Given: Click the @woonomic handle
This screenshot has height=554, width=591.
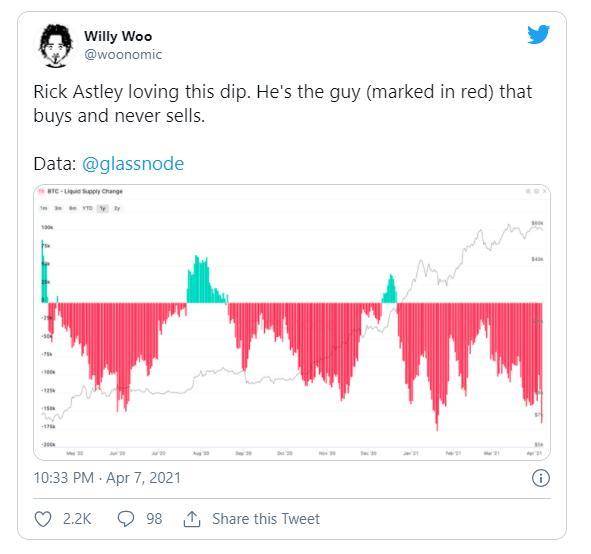Looking at the screenshot, I should 123,55.
